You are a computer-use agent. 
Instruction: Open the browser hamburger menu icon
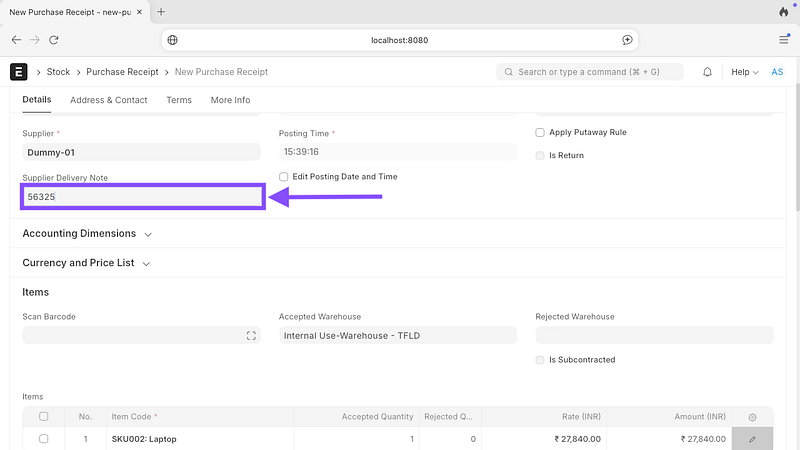click(x=783, y=40)
